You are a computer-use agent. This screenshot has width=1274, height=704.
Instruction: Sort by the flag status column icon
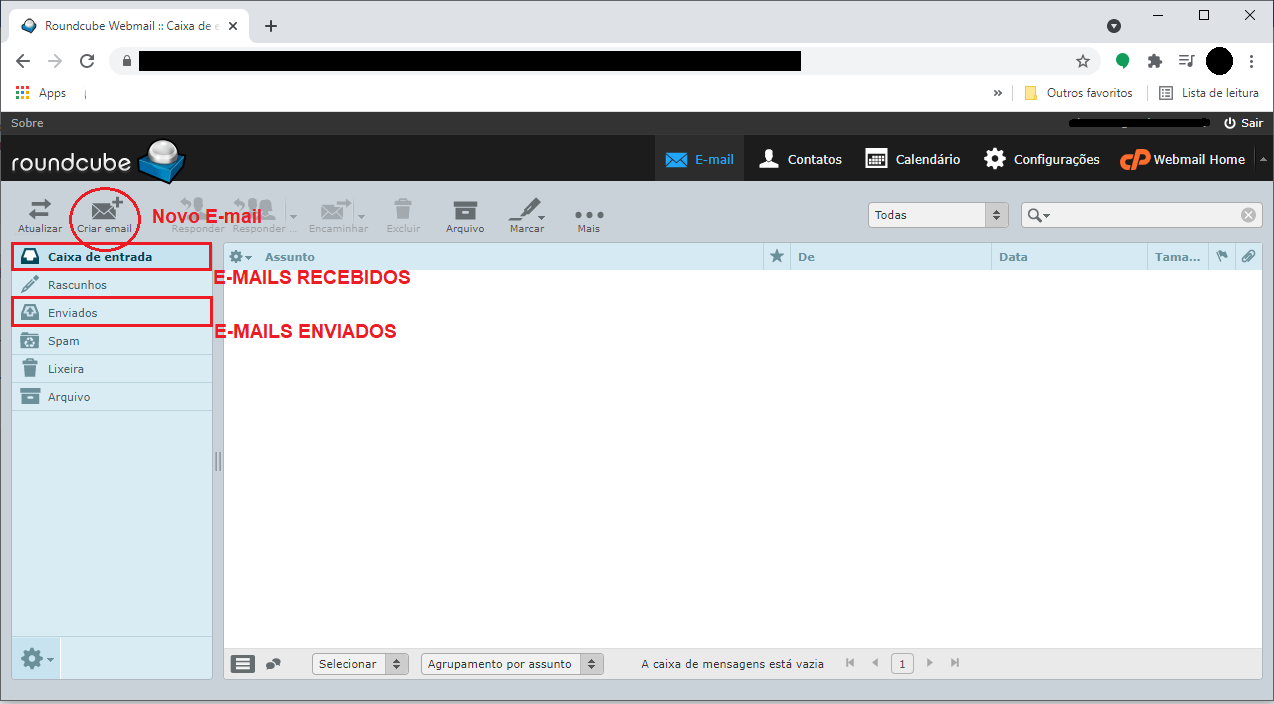1221,257
